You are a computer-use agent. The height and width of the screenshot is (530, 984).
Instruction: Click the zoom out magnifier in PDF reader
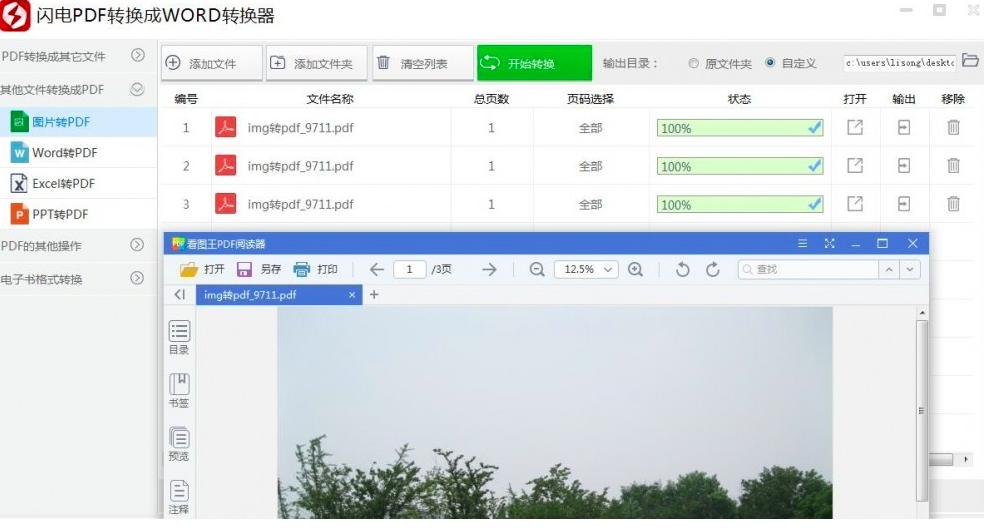click(537, 270)
